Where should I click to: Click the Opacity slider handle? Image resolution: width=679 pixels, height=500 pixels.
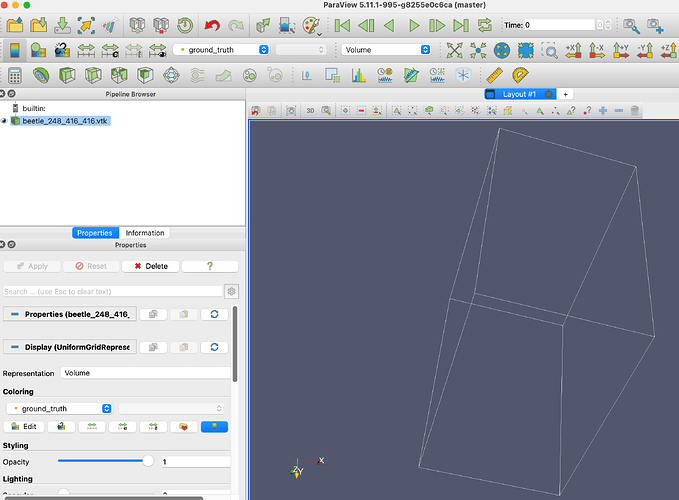[x=148, y=461]
